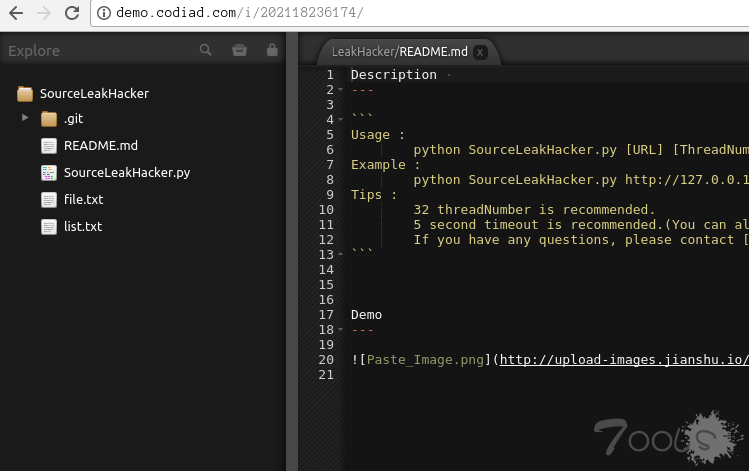
Task: Click the browser back arrow
Action: click(16, 13)
